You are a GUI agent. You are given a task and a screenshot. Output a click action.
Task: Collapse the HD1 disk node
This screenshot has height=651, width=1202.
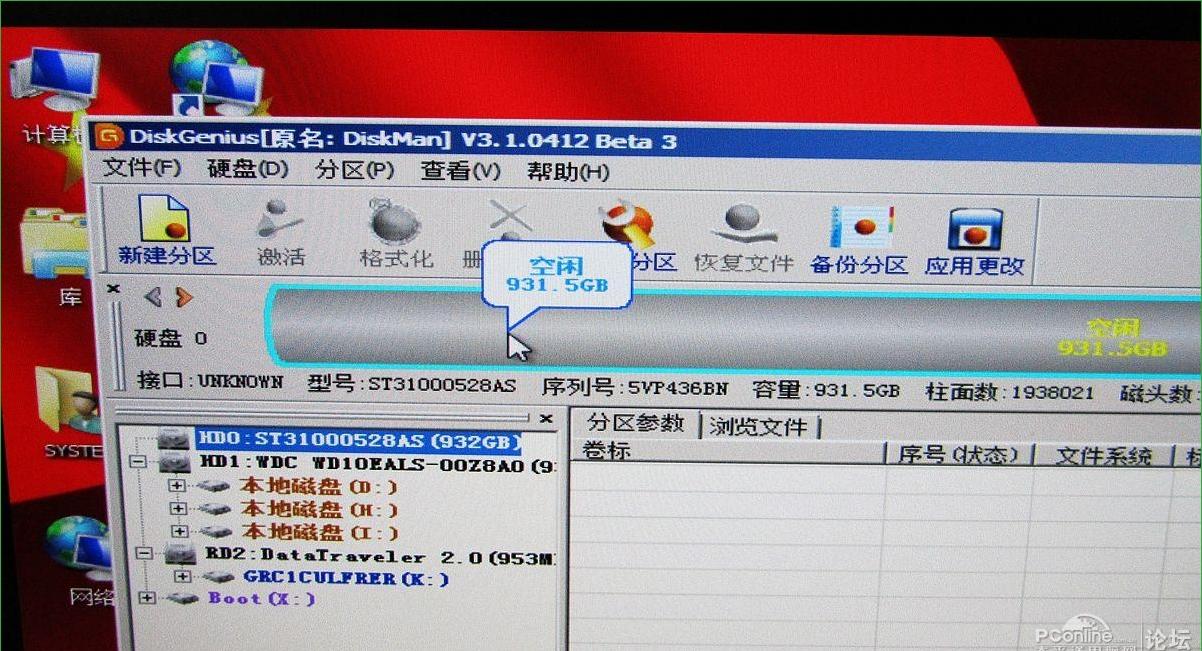tap(138, 463)
